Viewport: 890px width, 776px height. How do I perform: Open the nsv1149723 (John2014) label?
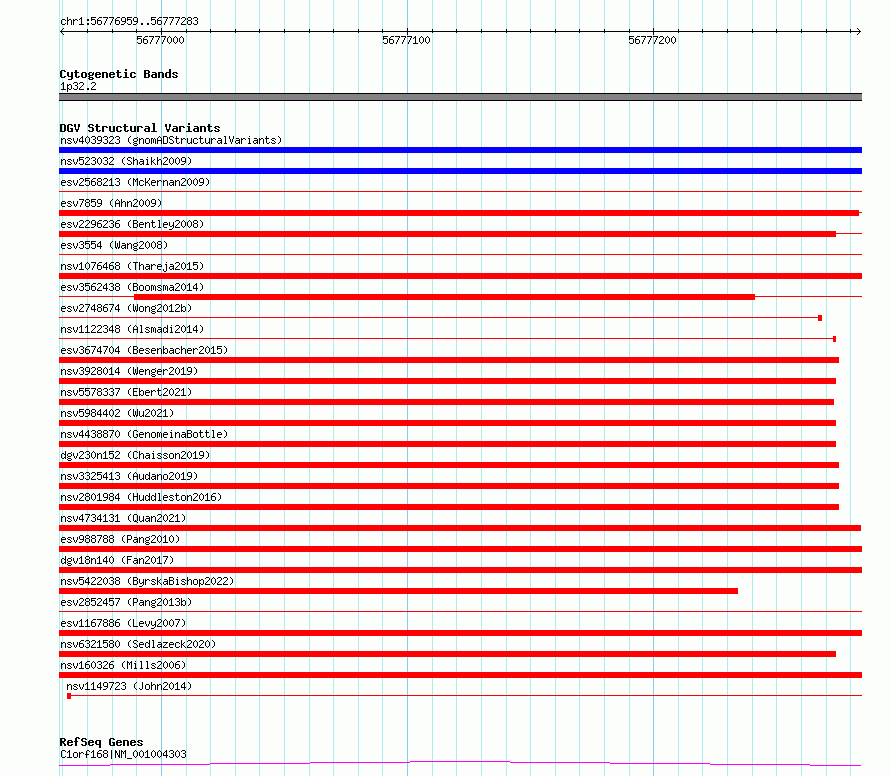point(129,686)
